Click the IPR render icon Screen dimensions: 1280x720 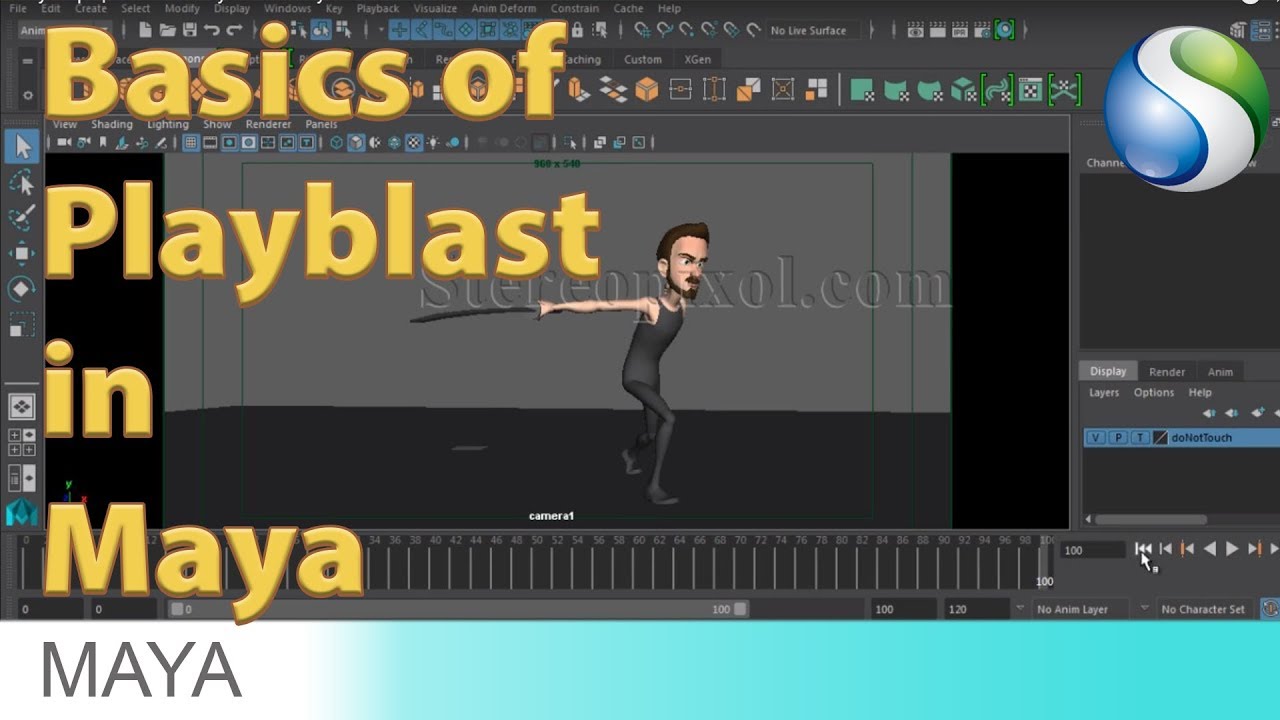coord(958,30)
